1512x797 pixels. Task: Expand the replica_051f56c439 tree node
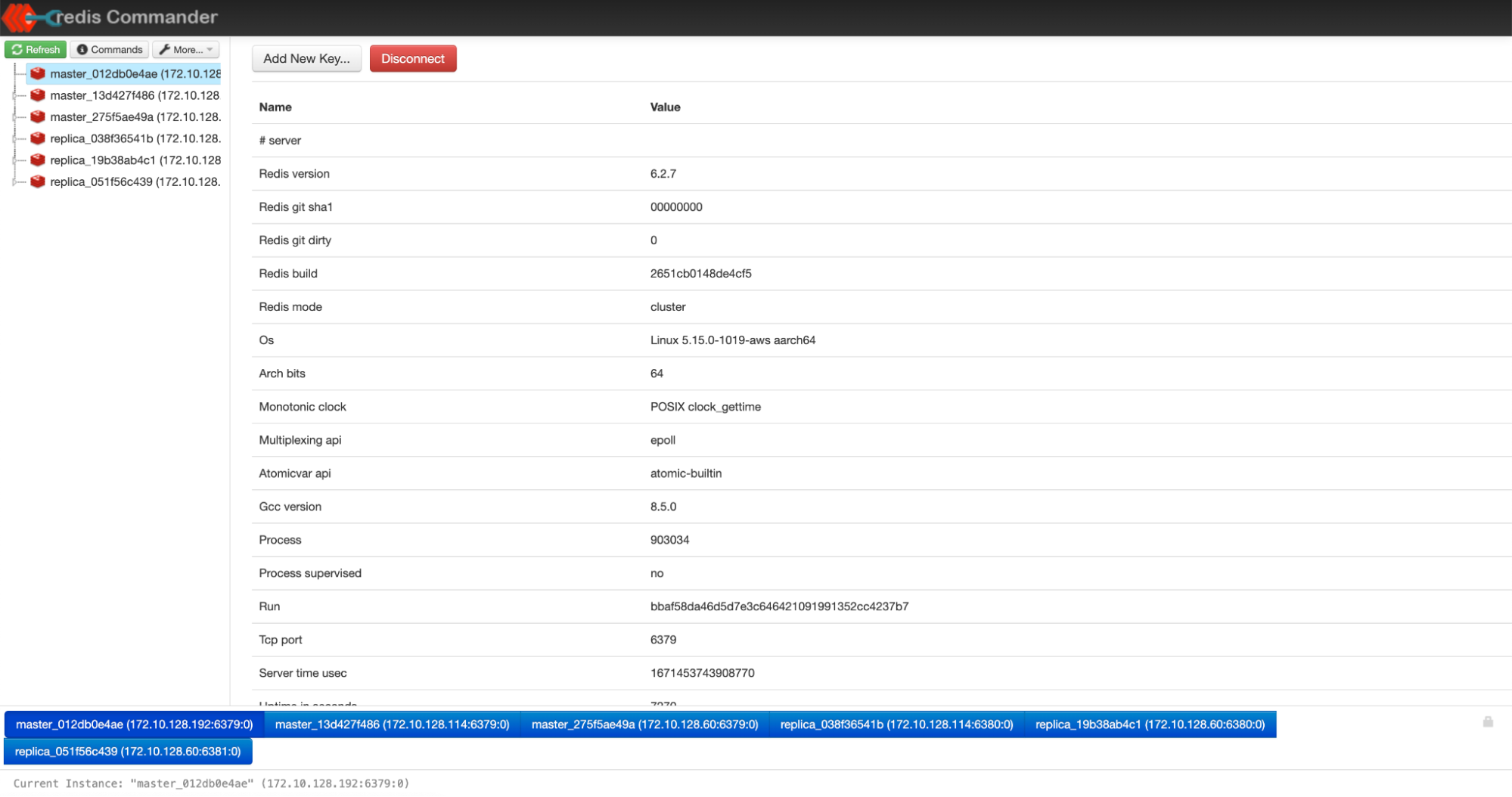(14, 181)
